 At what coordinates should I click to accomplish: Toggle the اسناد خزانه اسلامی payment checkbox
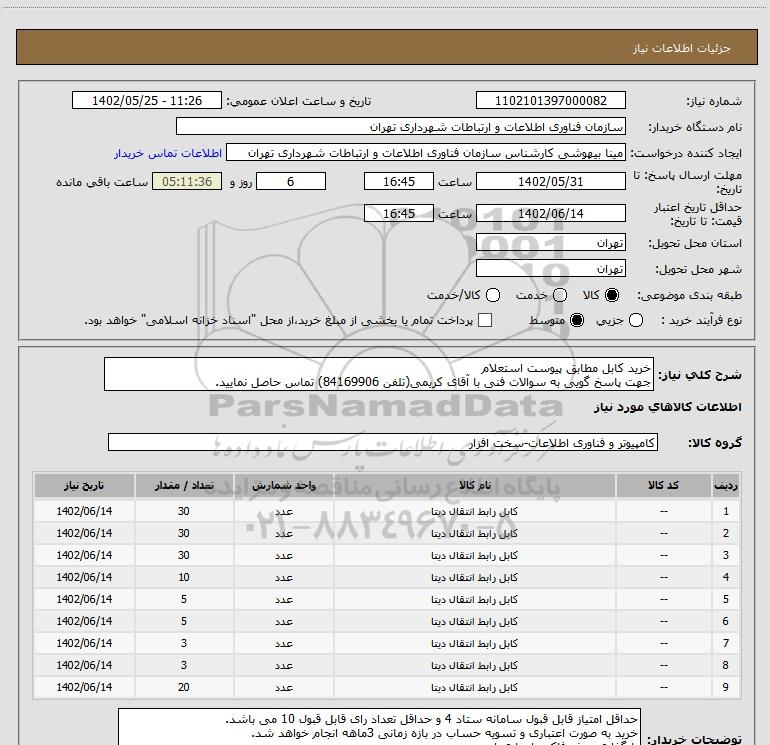485,320
